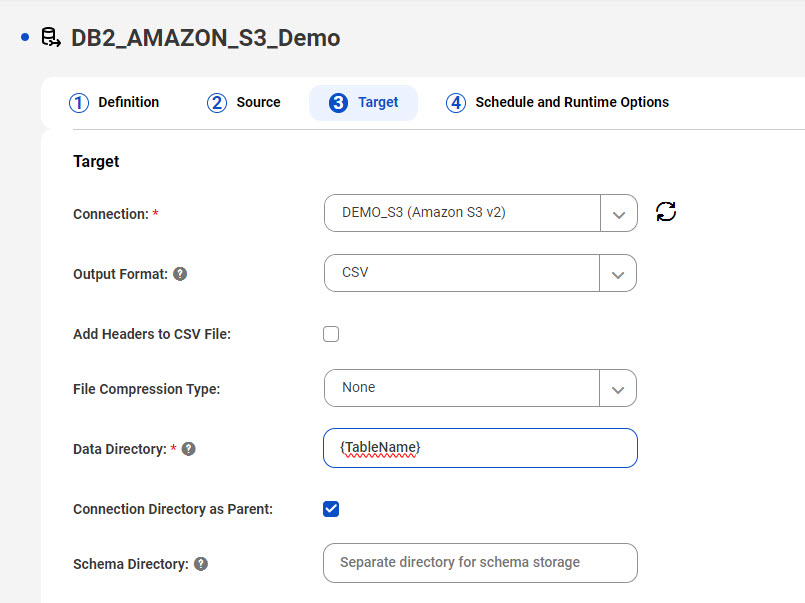Enable Add Headers to CSV File checkbox
This screenshot has height=603, width=805.
(x=331, y=334)
